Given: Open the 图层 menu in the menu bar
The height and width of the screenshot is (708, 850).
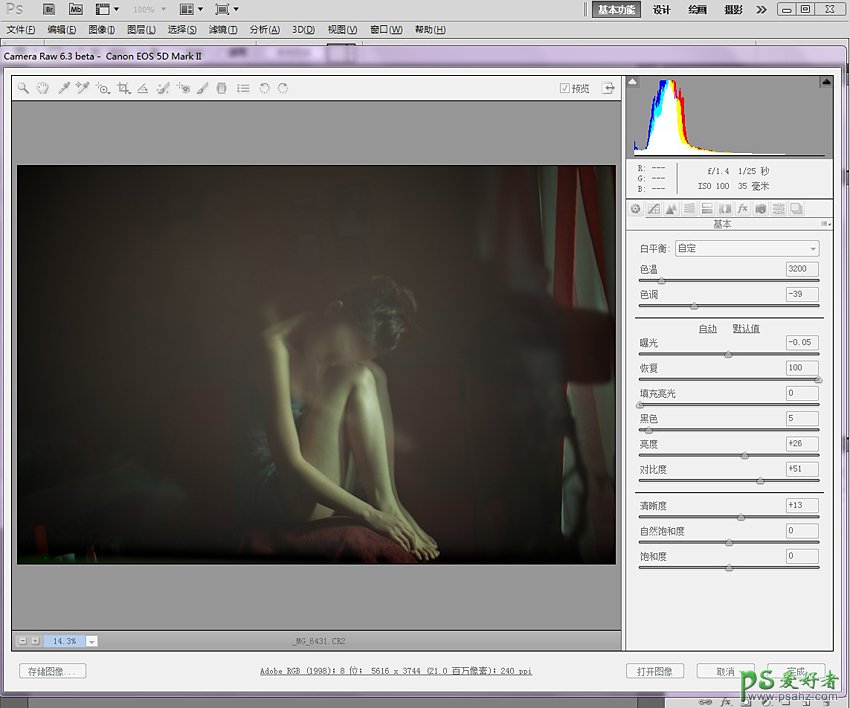Looking at the screenshot, I should click(x=141, y=30).
